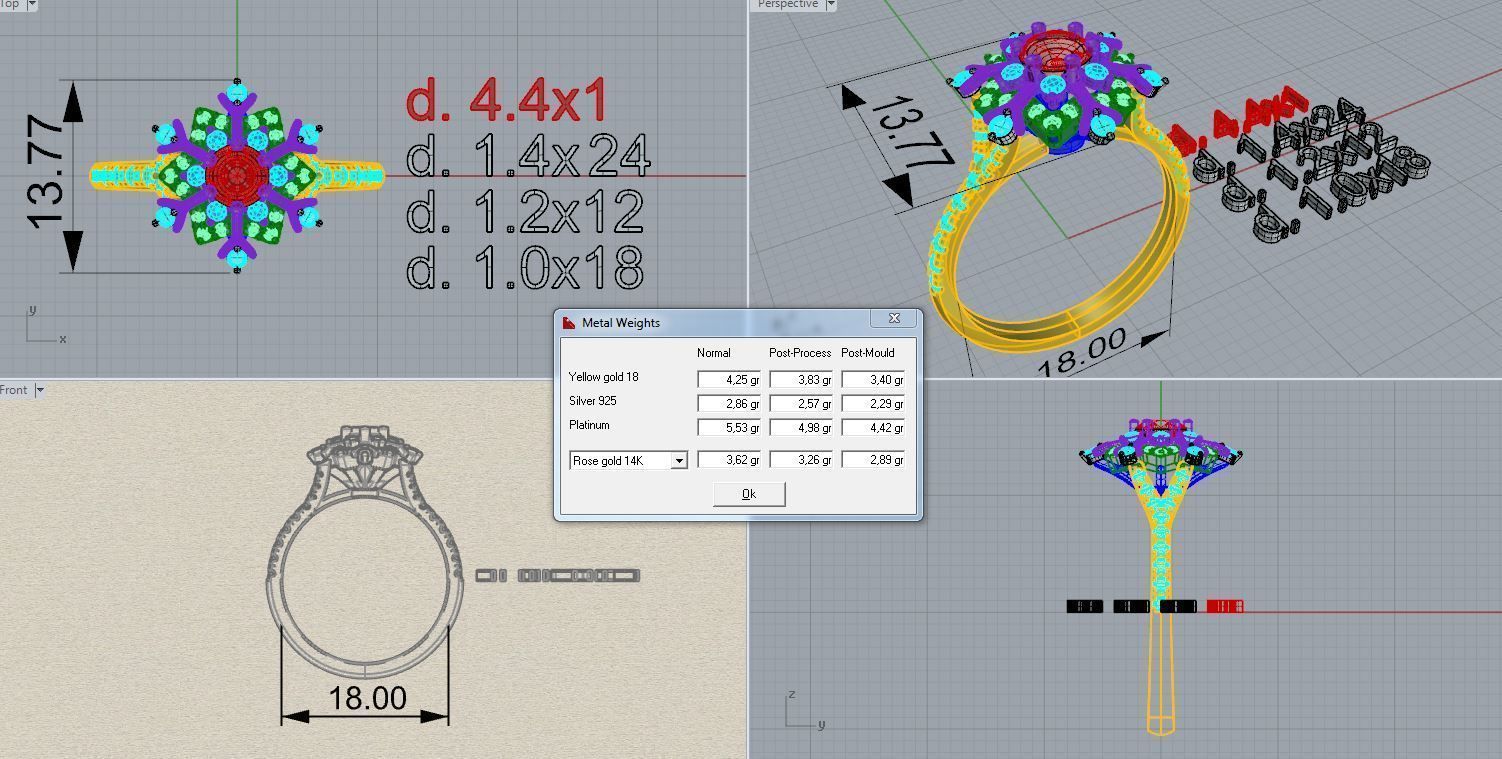Click the Platinum row label
This screenshot has height=759, width=1502.
(x=589, y=425)
